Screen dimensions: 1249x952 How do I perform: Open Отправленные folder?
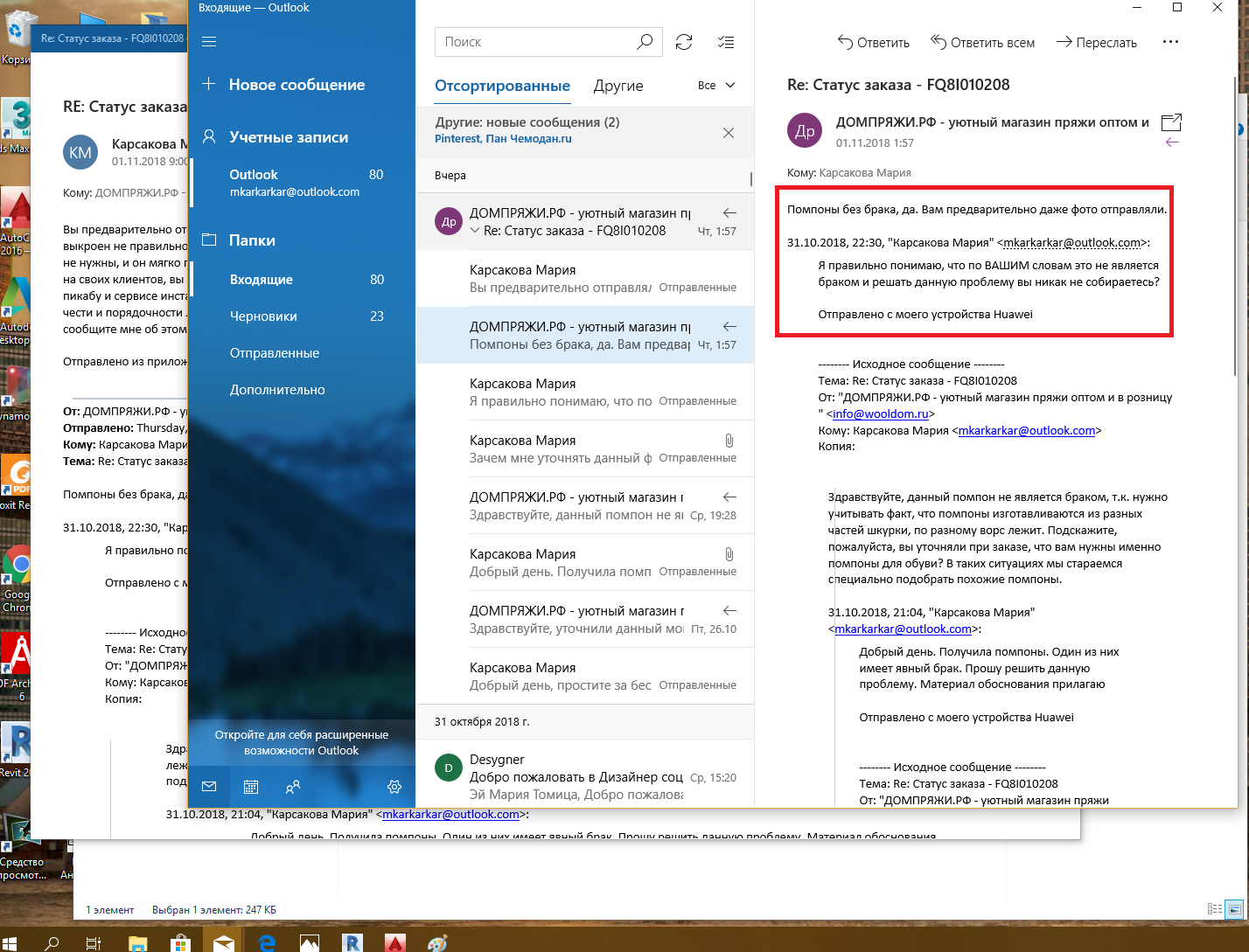click(303, 353)
